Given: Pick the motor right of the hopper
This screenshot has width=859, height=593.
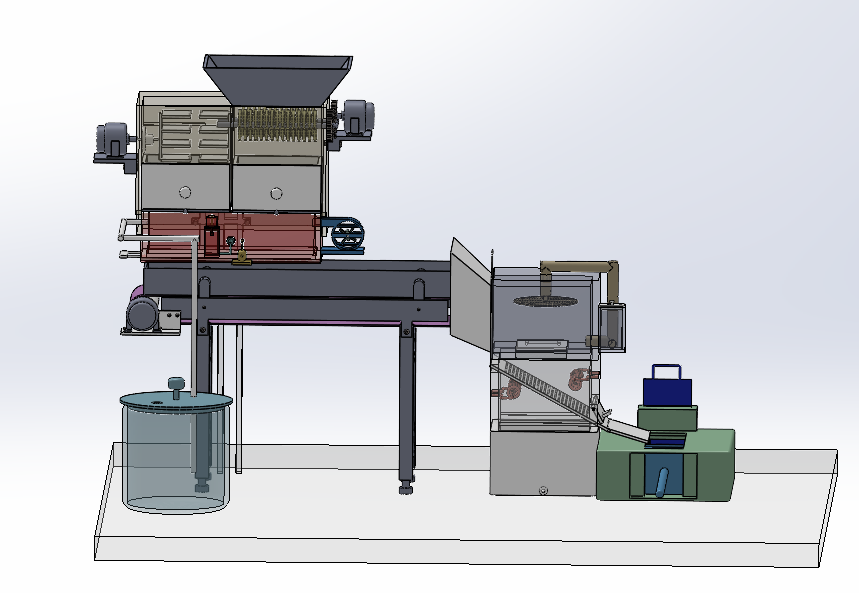Looking at the screenshot, I should 358,116.
